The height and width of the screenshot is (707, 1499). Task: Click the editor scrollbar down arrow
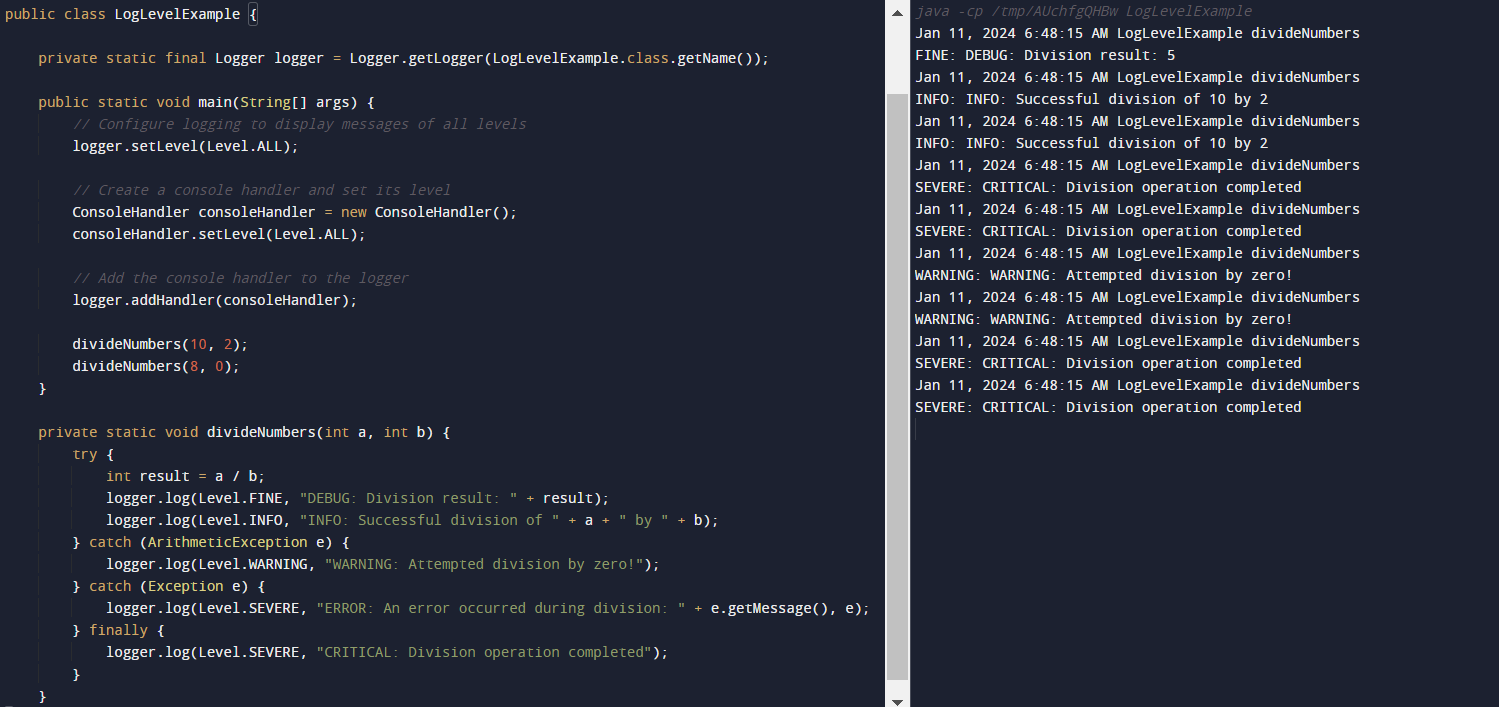898,700
